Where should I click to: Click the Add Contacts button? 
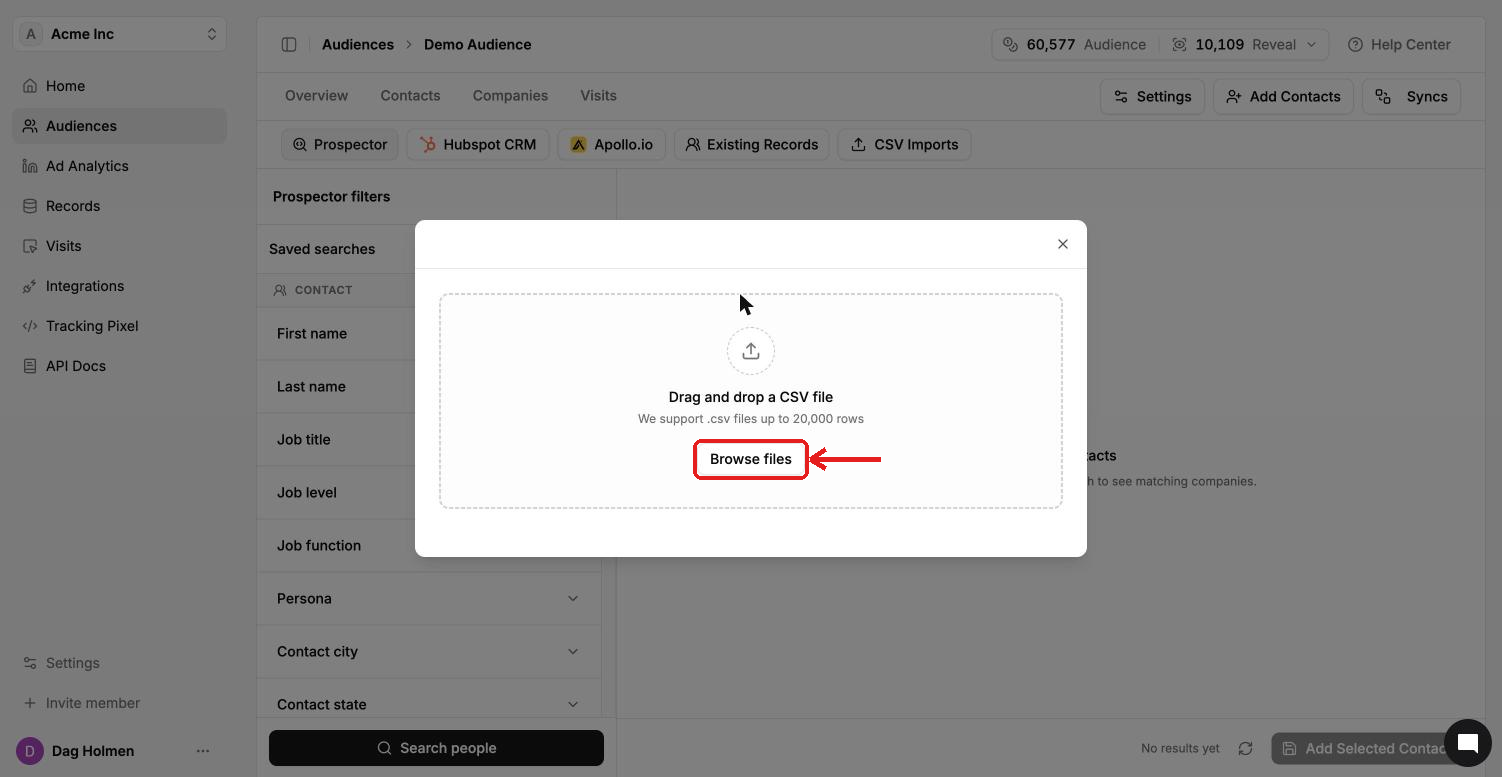(x=1283, y=97)
